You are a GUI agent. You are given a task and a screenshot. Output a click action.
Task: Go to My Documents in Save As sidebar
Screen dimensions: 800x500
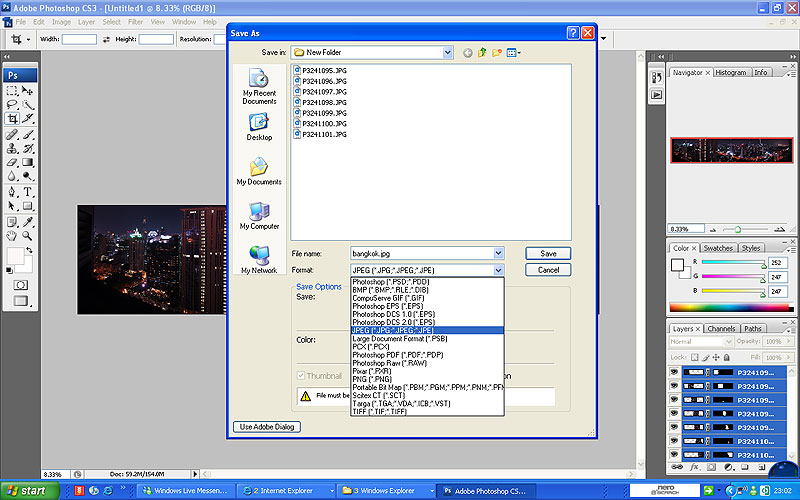pyautogui.click(x=259, y=172)
